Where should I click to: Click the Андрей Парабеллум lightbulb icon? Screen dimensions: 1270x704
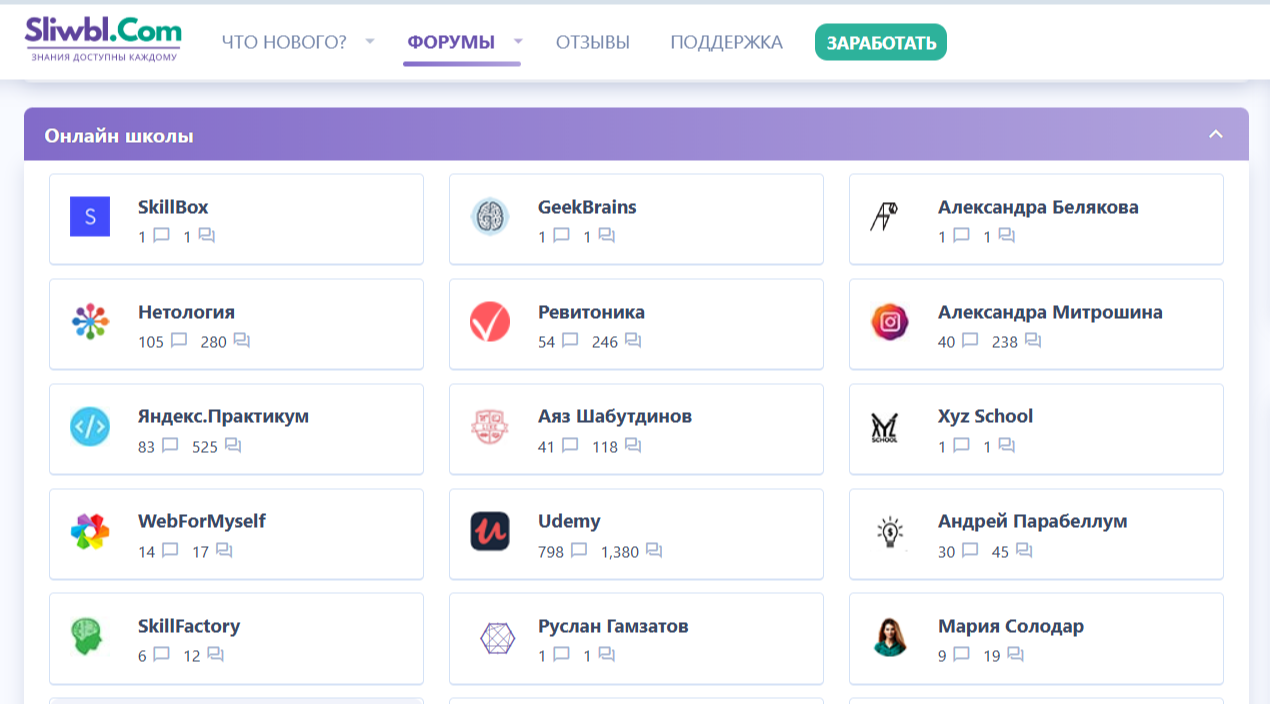(x=890, y=532)
